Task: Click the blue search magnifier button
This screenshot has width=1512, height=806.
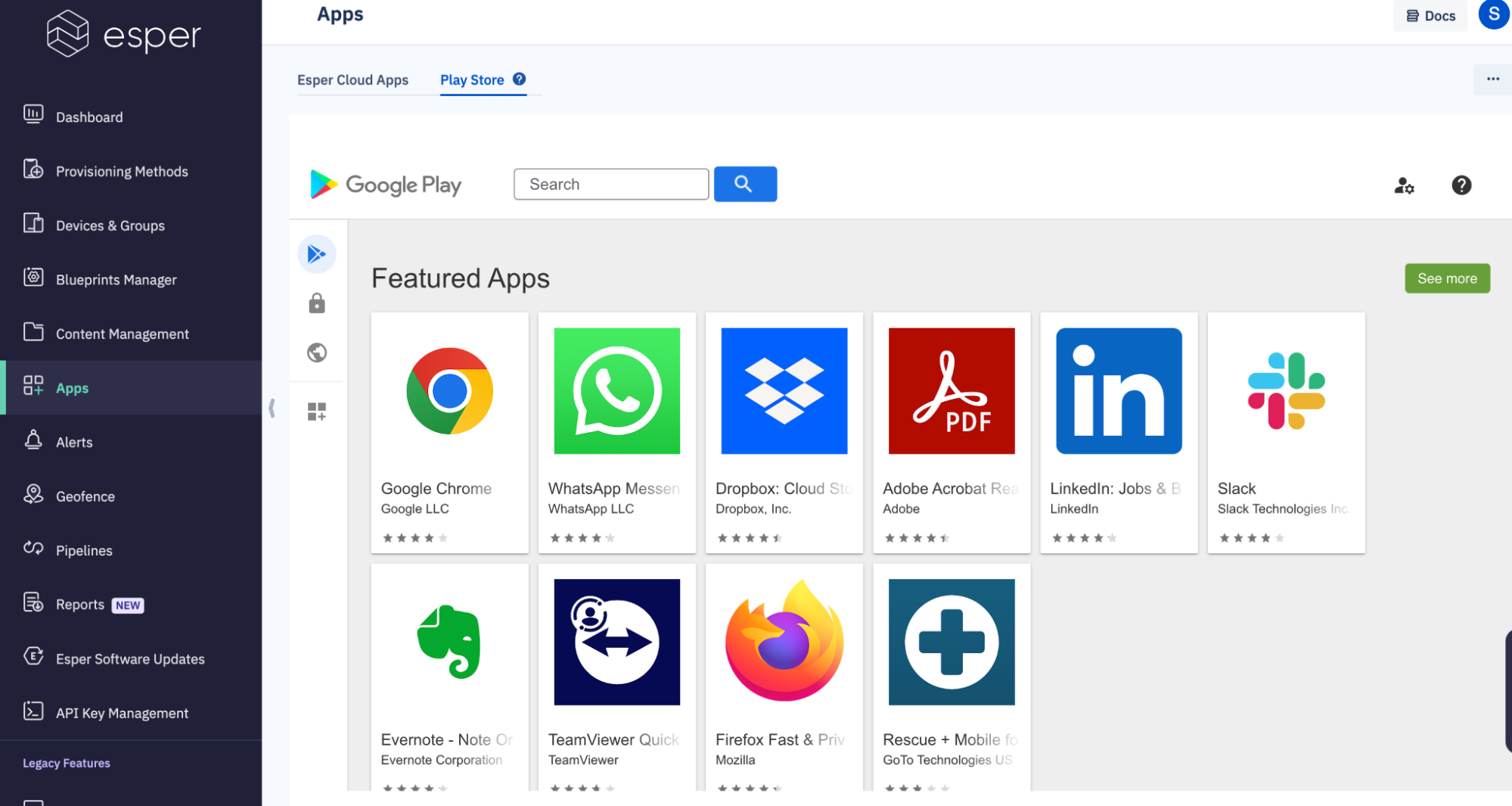Action: tap(744, 184)
